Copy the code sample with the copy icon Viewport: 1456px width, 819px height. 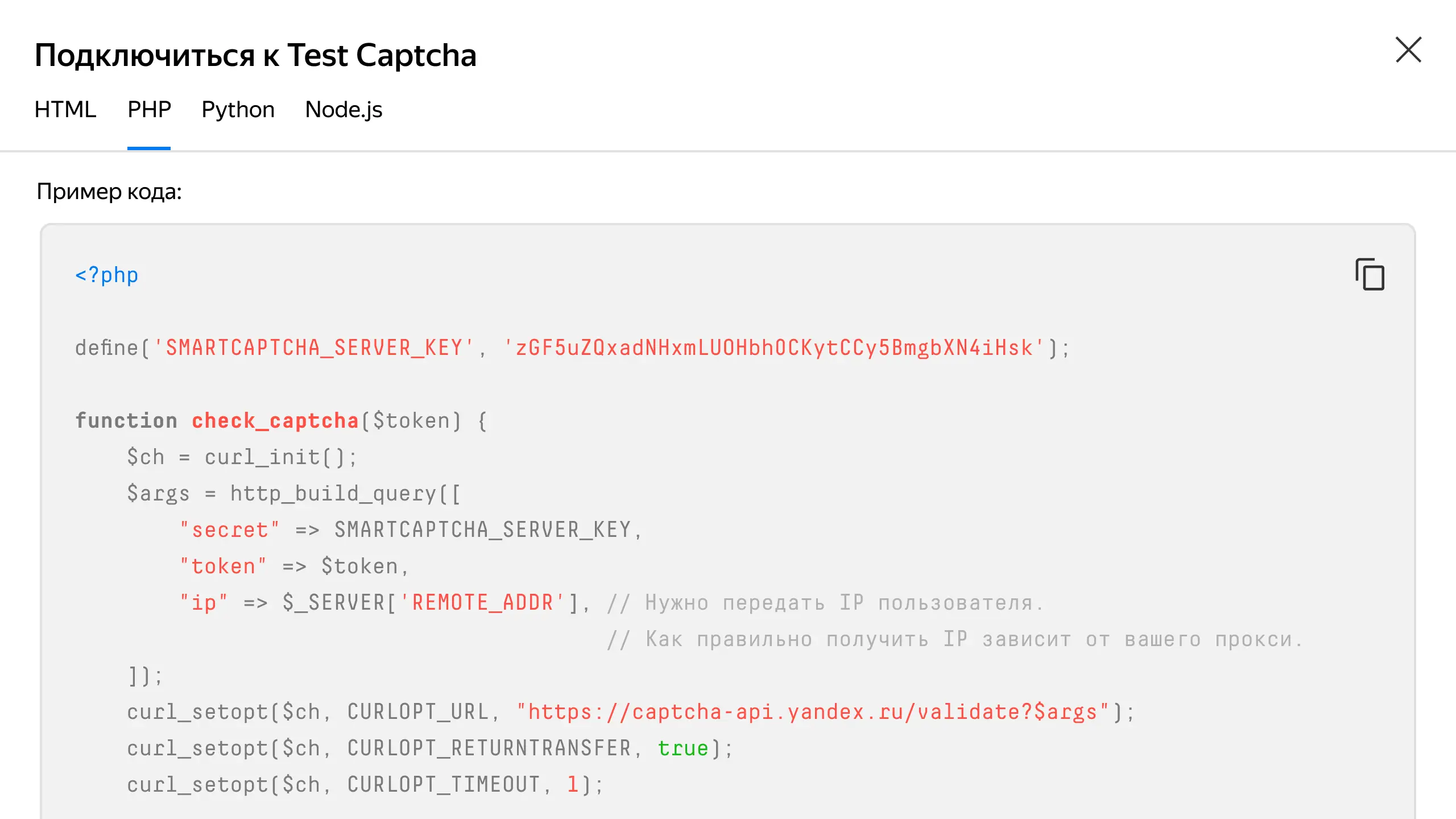[x=1370, y=274]
